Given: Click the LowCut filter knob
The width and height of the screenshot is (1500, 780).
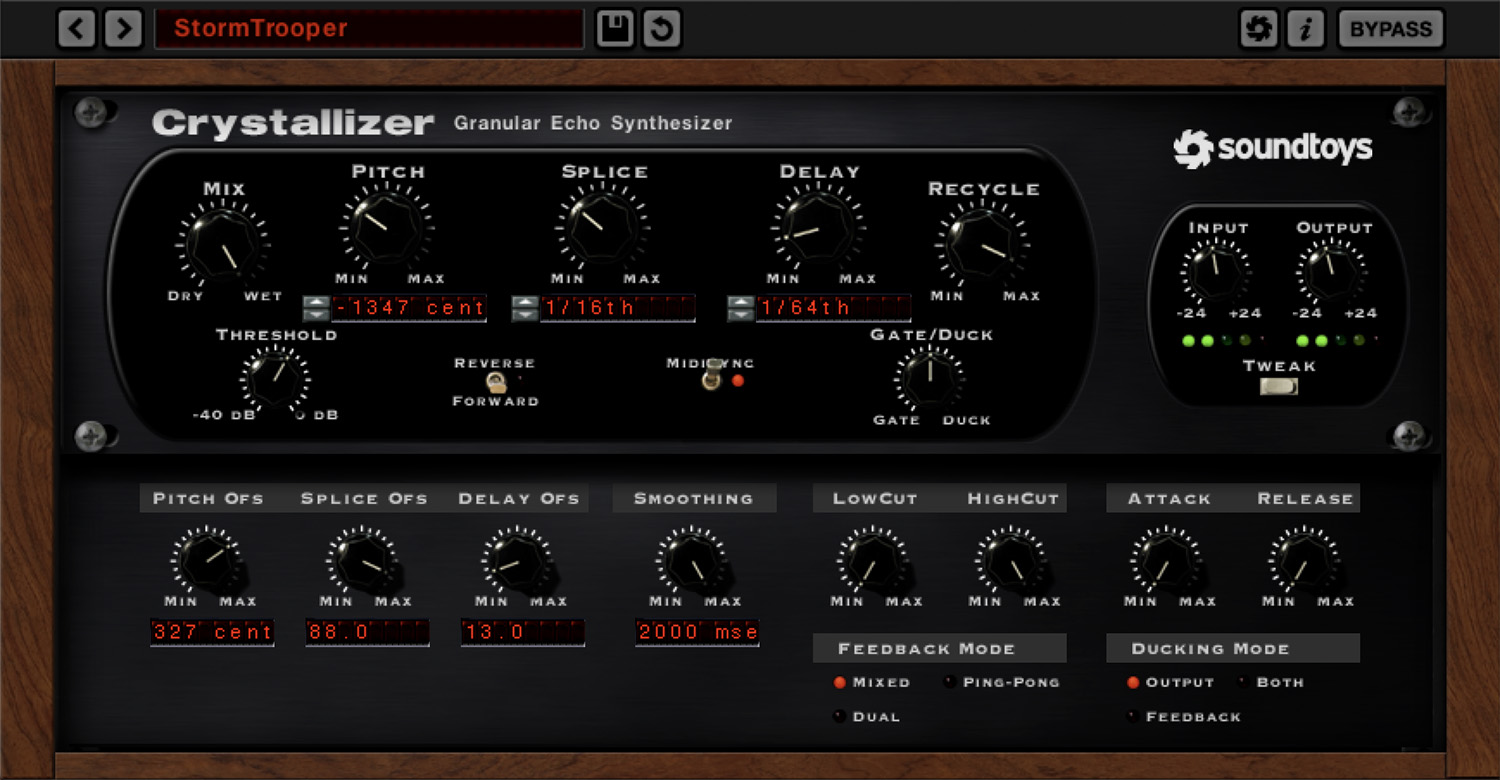Looking at the screenshot, I should (873, 561).
